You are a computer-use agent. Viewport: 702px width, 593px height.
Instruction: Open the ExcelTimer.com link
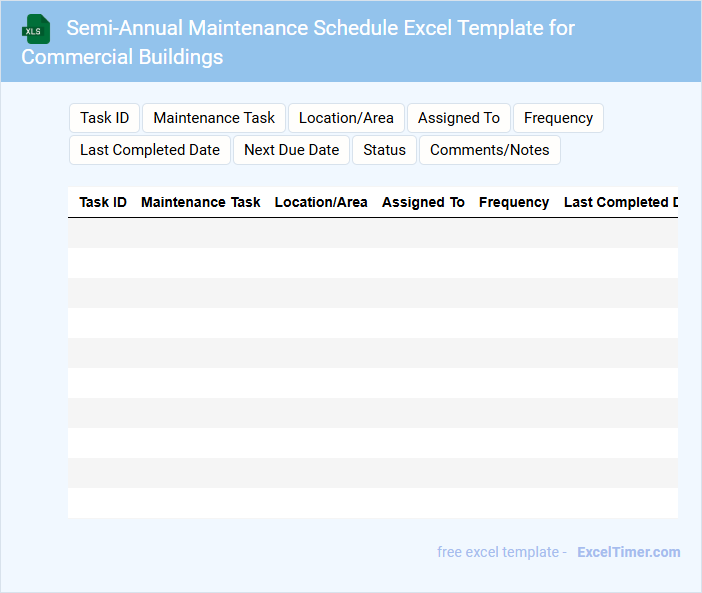[628, 552]
